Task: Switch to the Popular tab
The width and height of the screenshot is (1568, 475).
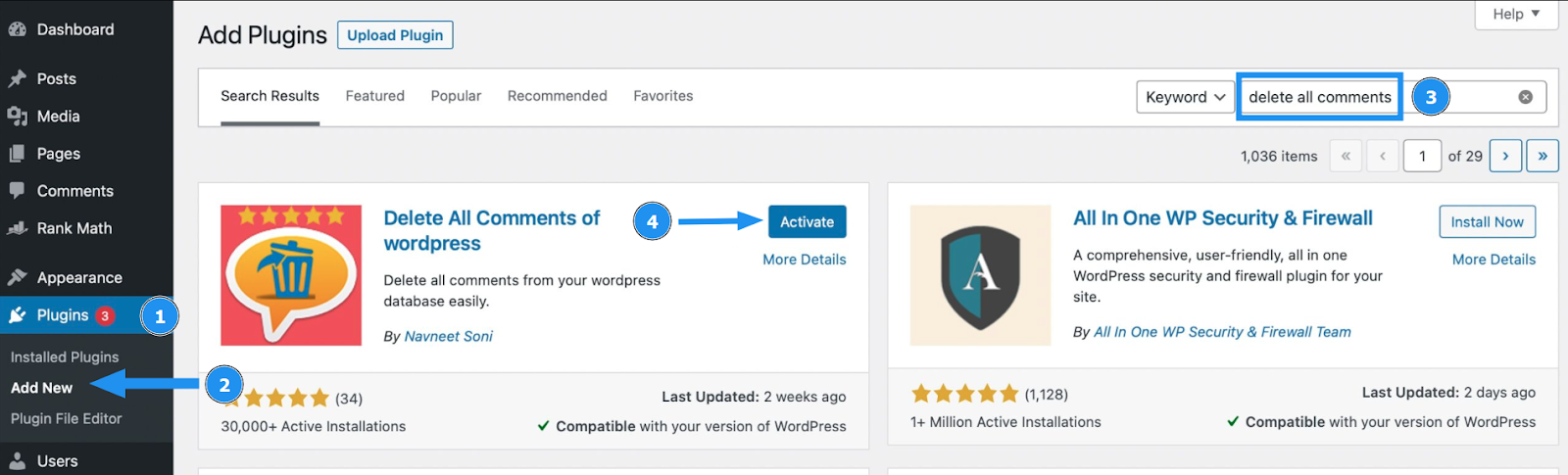Action: (456, 96)
